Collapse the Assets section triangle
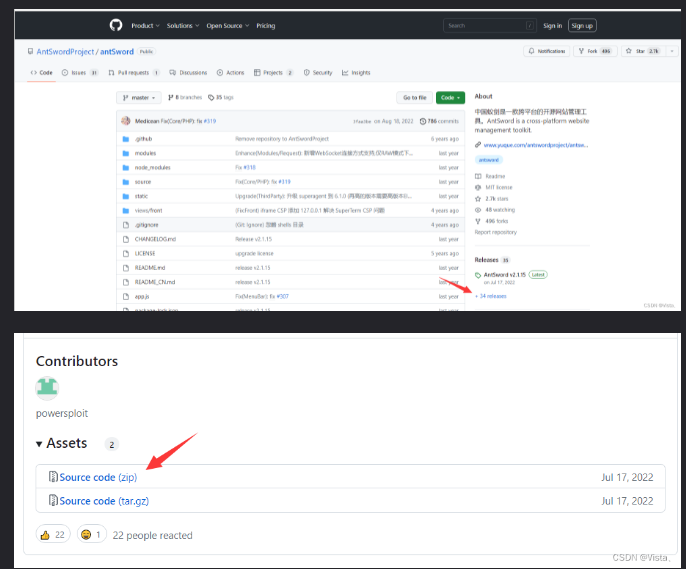Image resolution: width=686 pixels, height=569 pixels. pyautogui.click(x=39, y=444)
